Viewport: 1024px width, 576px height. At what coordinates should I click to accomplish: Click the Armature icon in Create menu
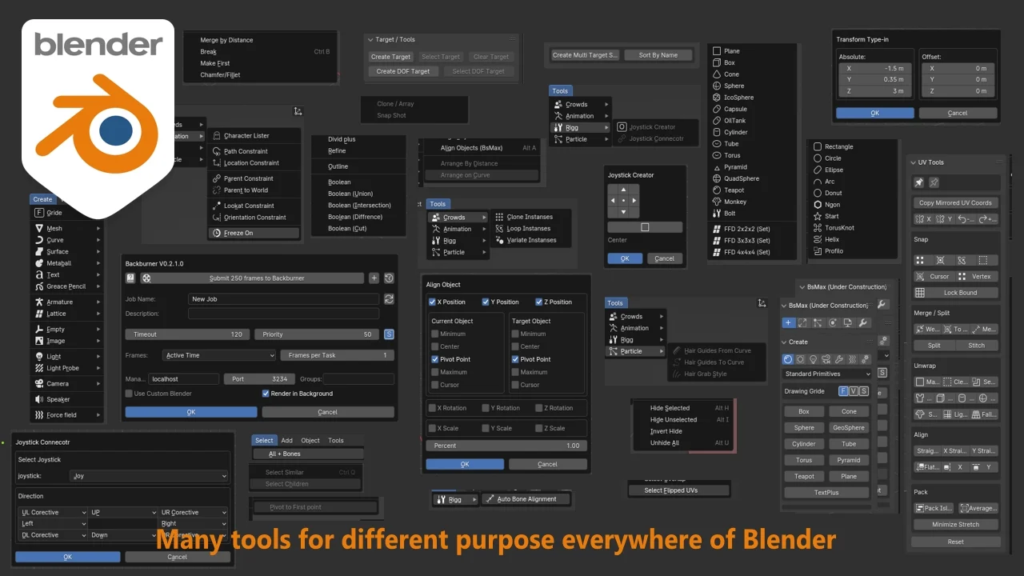pyautogui.click(x=40, y=301)
